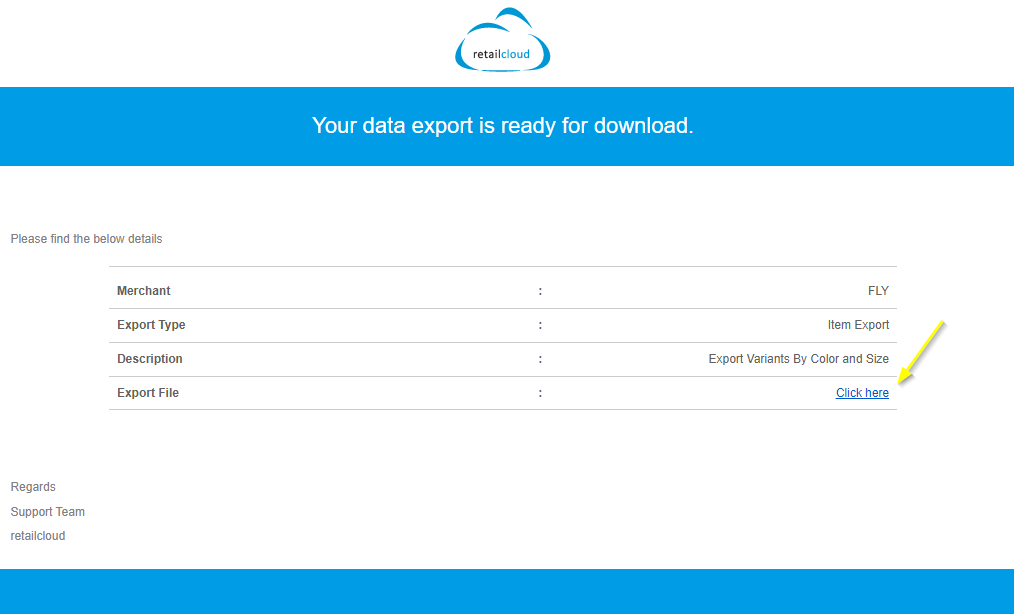
Task: Click the 'Export File' label
Action: [148, 393]
